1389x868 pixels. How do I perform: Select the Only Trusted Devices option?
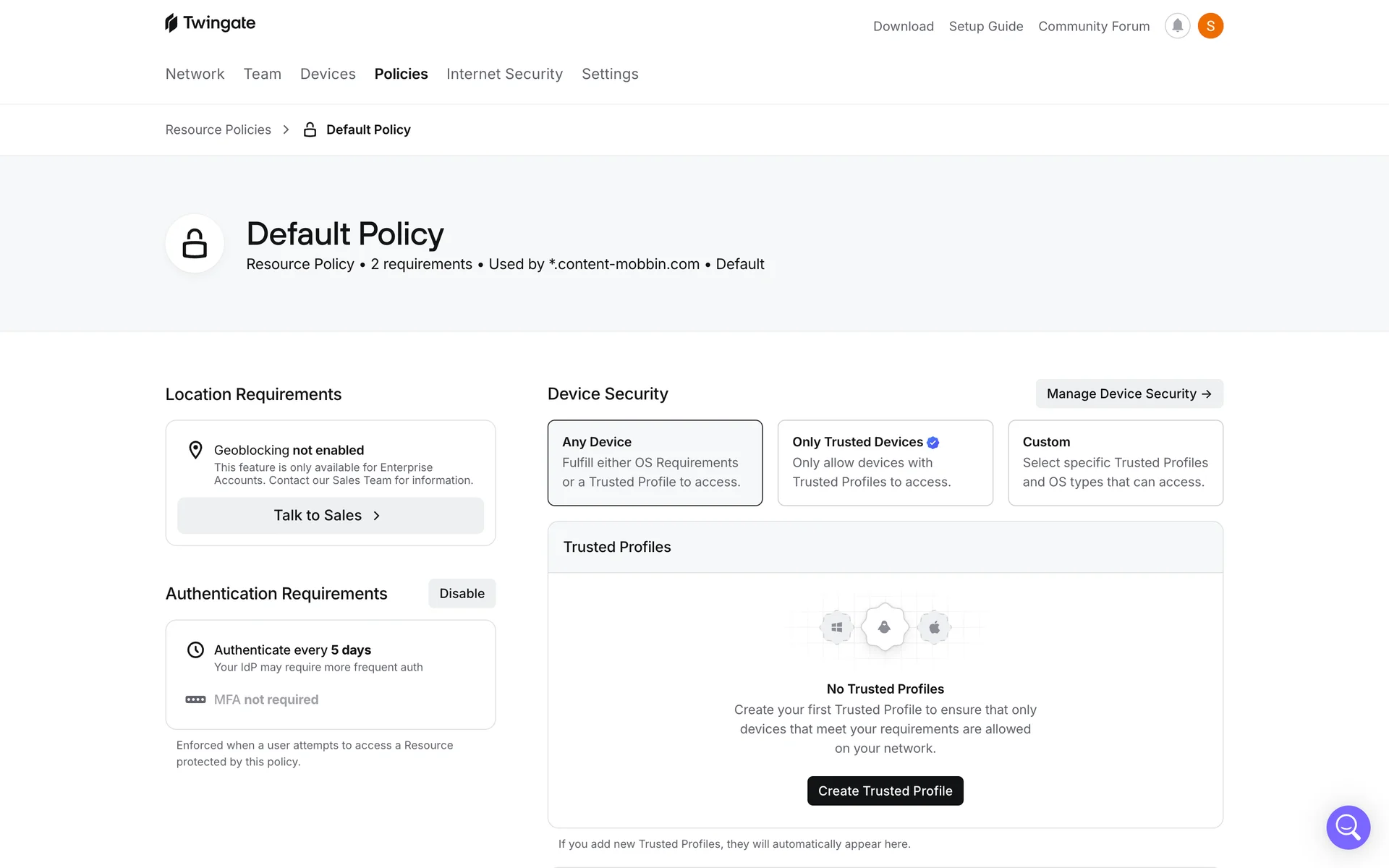(885, 463)
